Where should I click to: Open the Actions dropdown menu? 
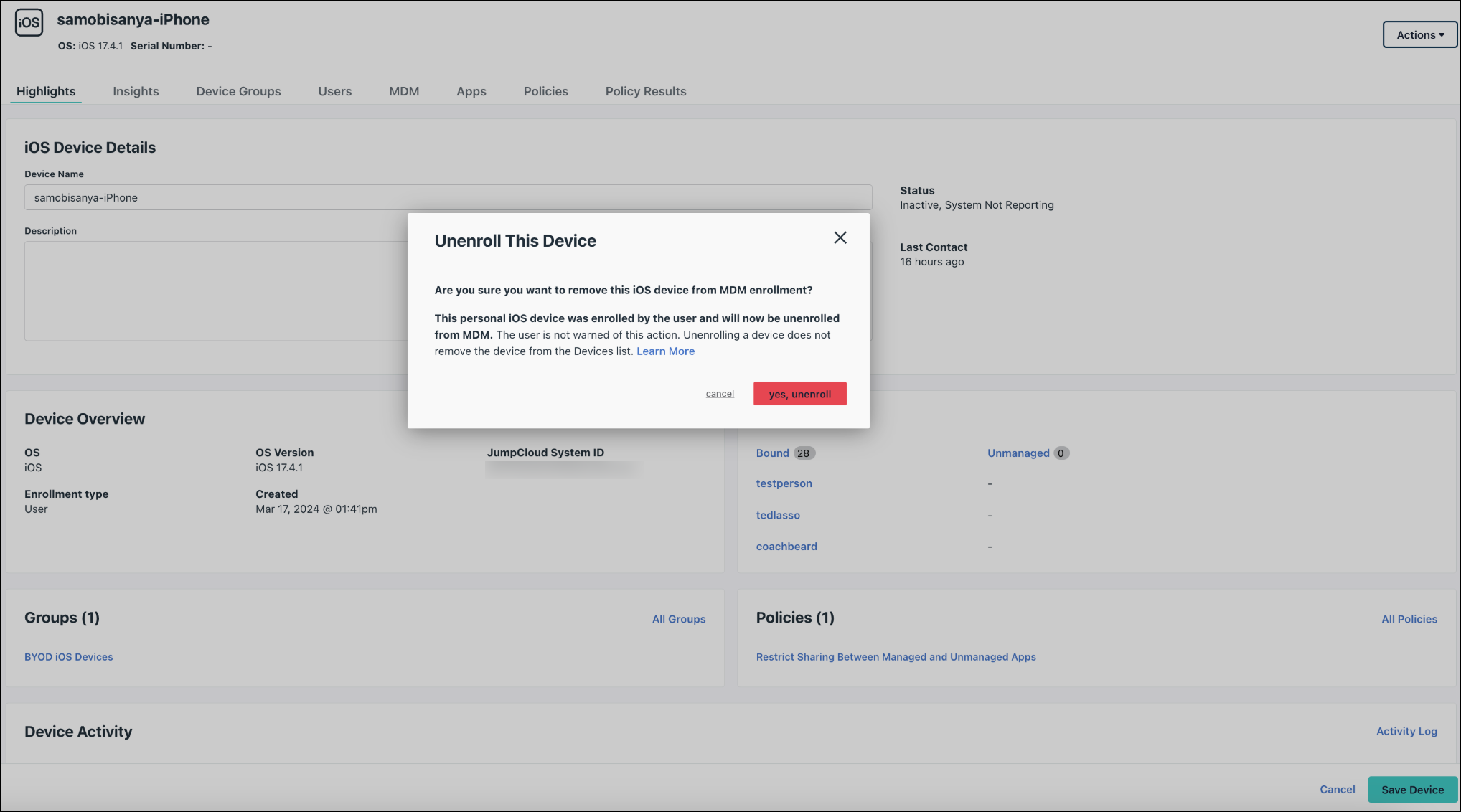click(x=1419, y=34)
